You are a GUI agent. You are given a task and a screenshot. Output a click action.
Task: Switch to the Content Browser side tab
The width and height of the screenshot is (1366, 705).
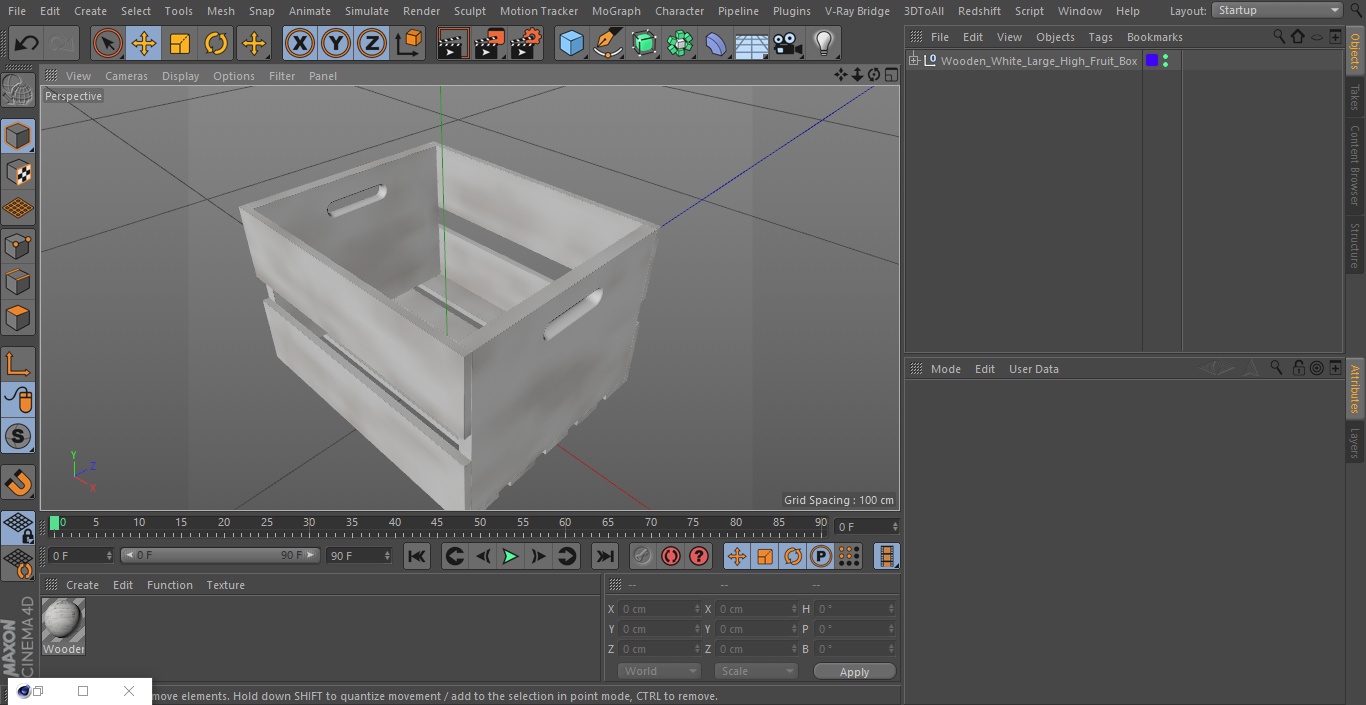coord(1355,164)
